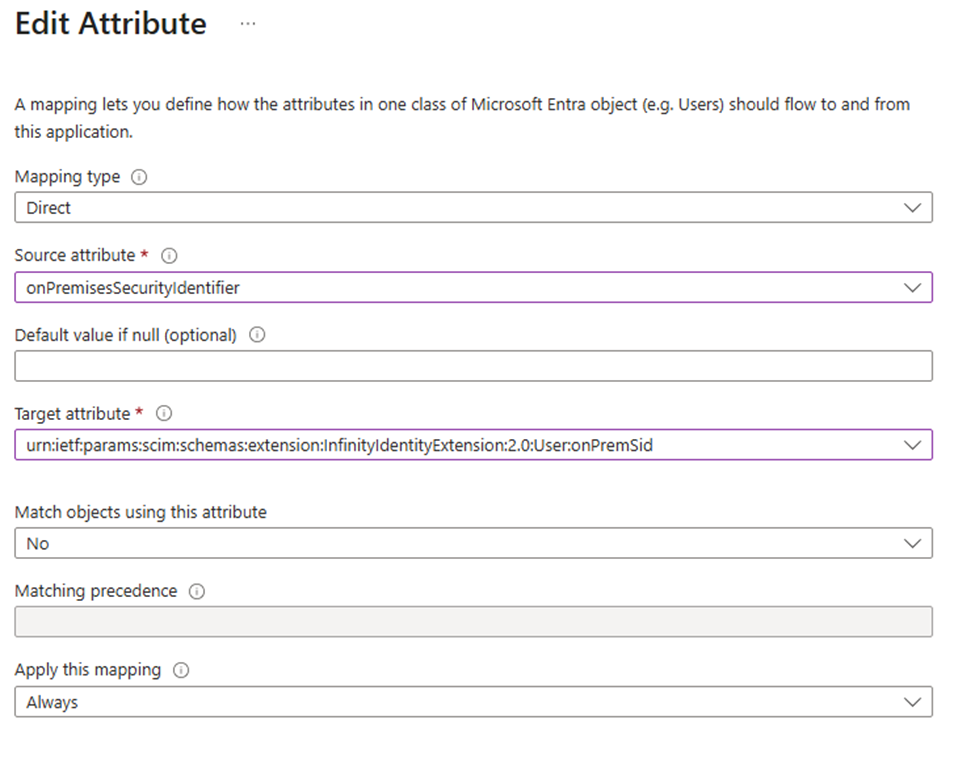Open the Target attribute onPremSid dropdown
Screen dimensions: 975x758
coord(472,445)
